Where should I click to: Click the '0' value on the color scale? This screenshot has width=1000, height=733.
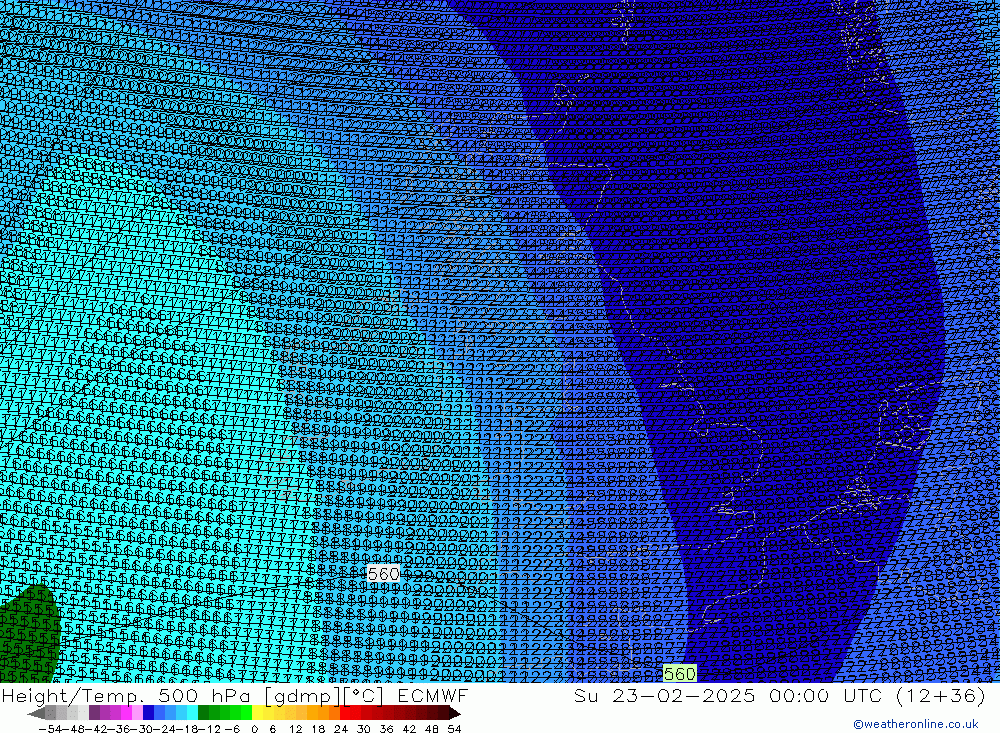pos(254,729)
